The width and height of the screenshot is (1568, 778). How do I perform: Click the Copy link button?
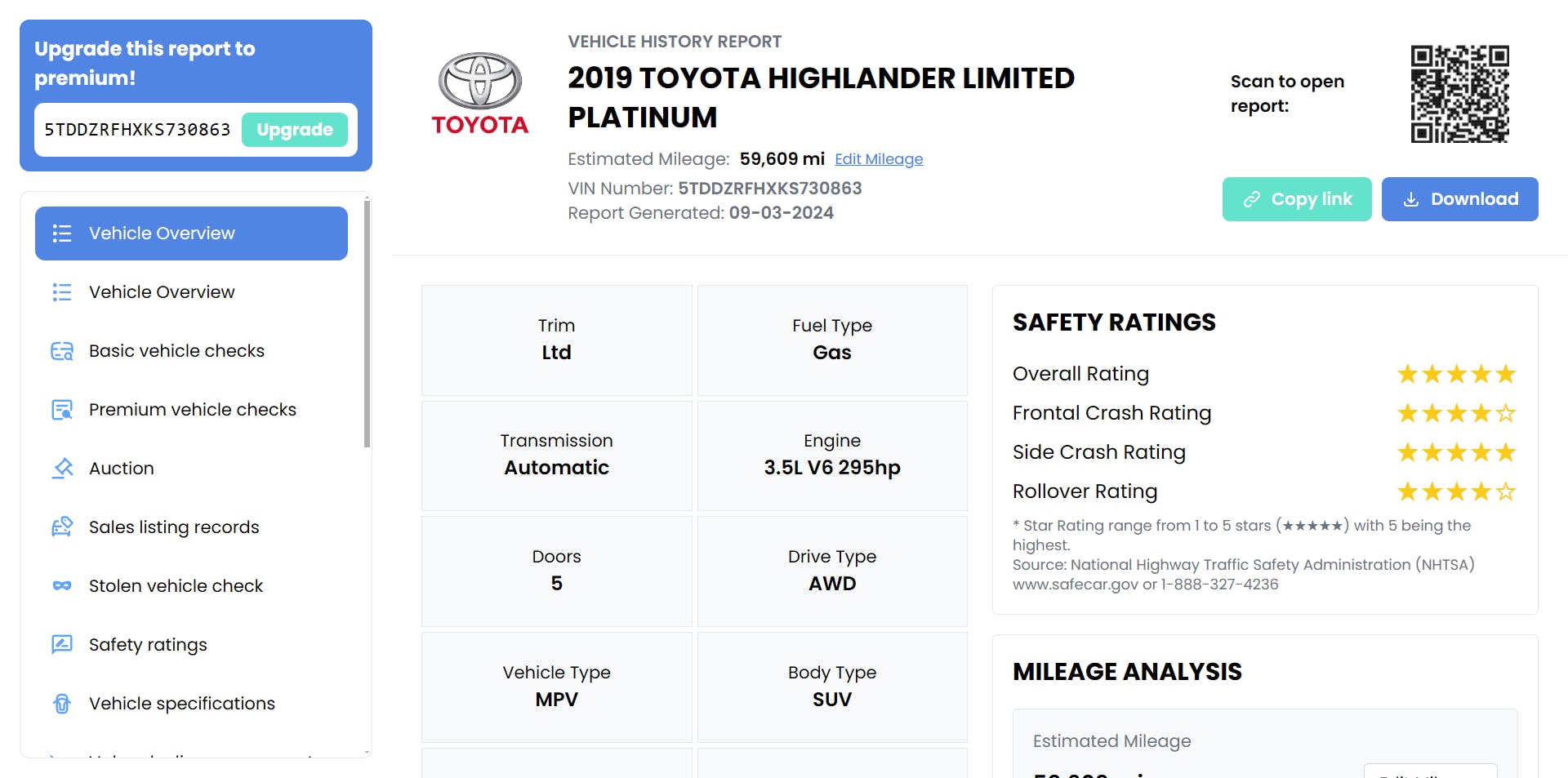coord(1296,199)
